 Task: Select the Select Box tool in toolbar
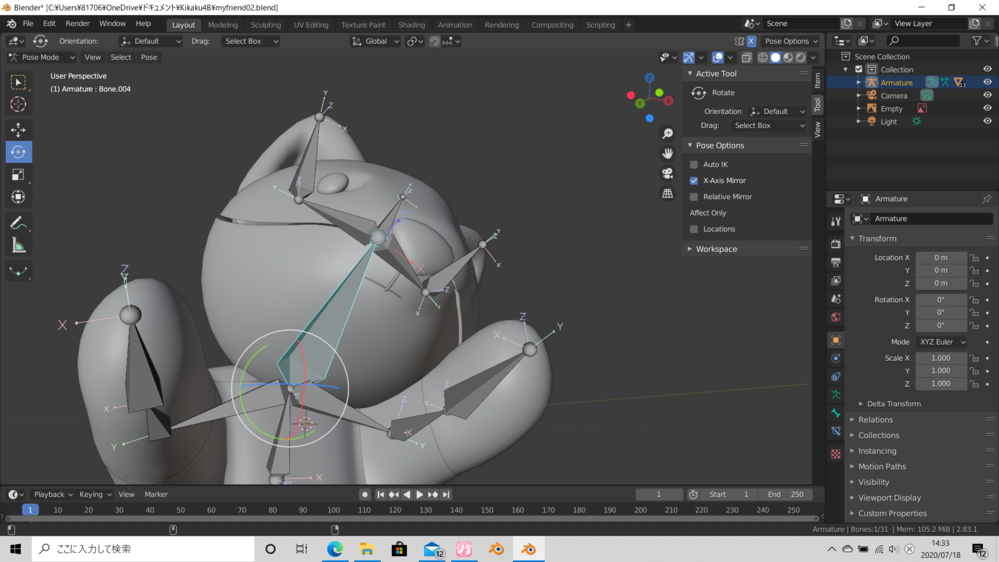click(18, 82)
